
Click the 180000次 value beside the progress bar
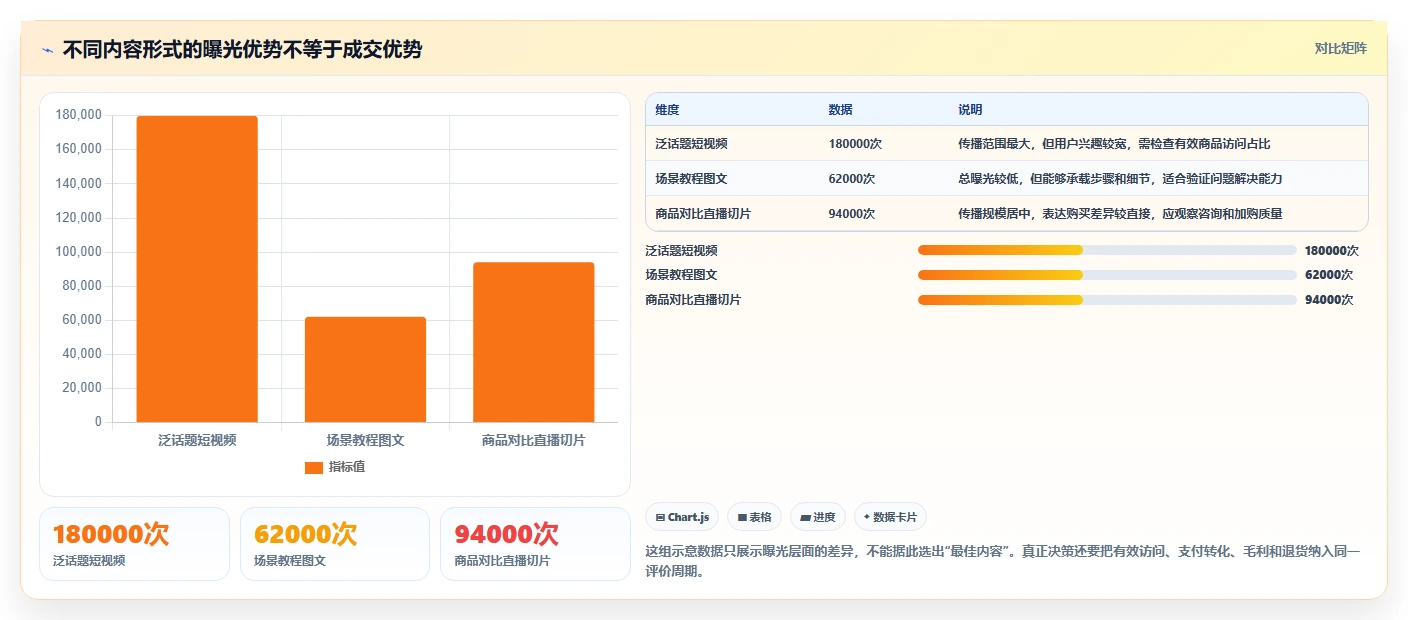click(x=1332, y=251)
